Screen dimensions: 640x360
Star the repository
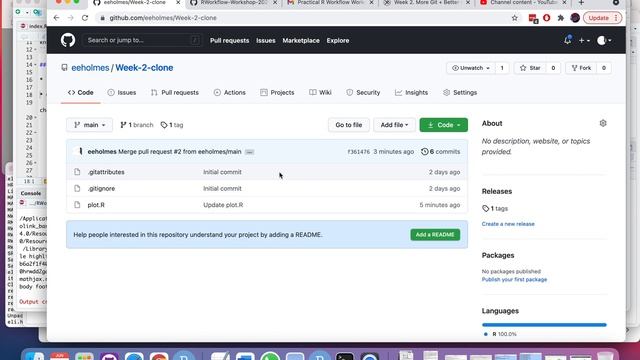coord(530,68)
